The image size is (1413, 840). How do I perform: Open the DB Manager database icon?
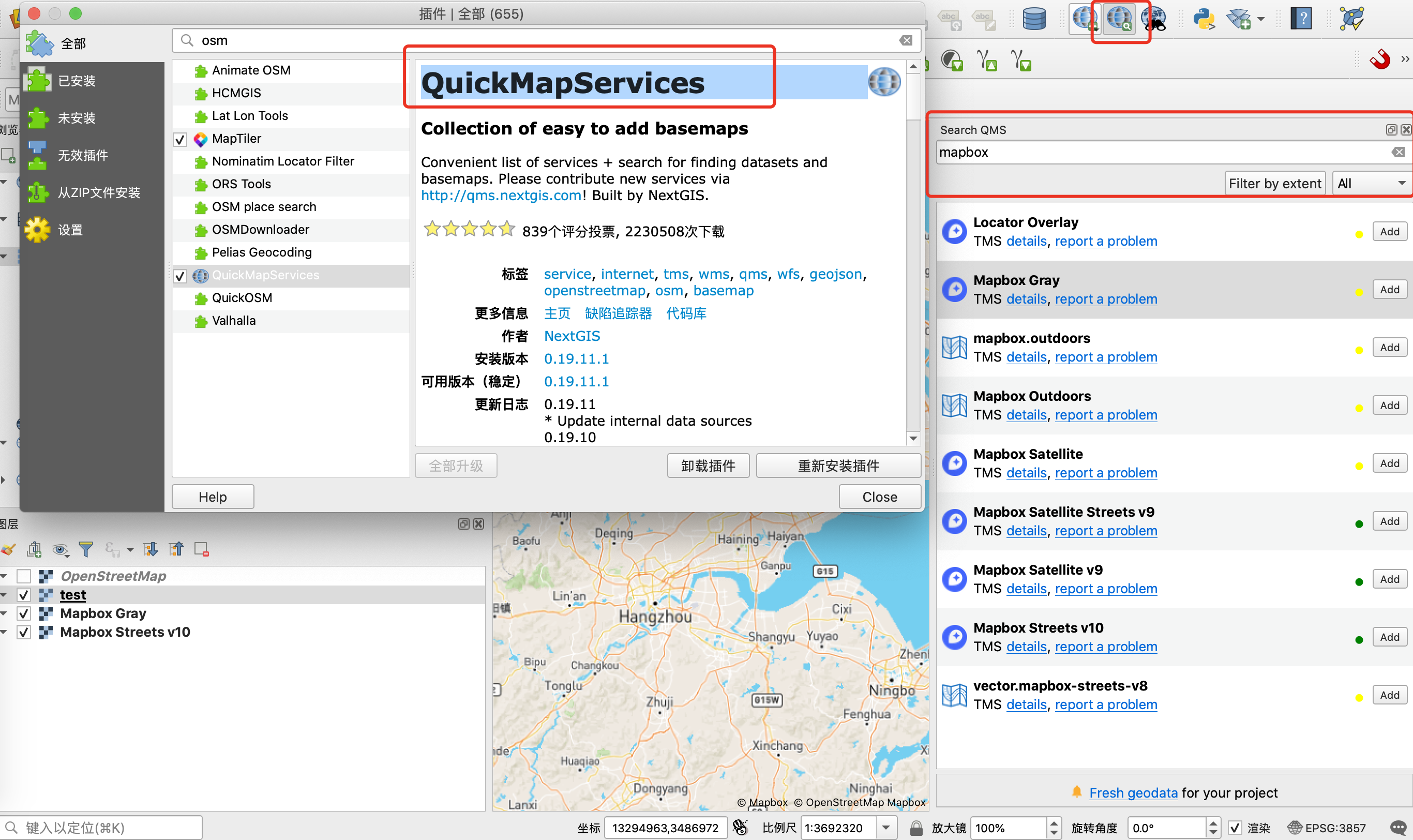(x=1033, y=19)
